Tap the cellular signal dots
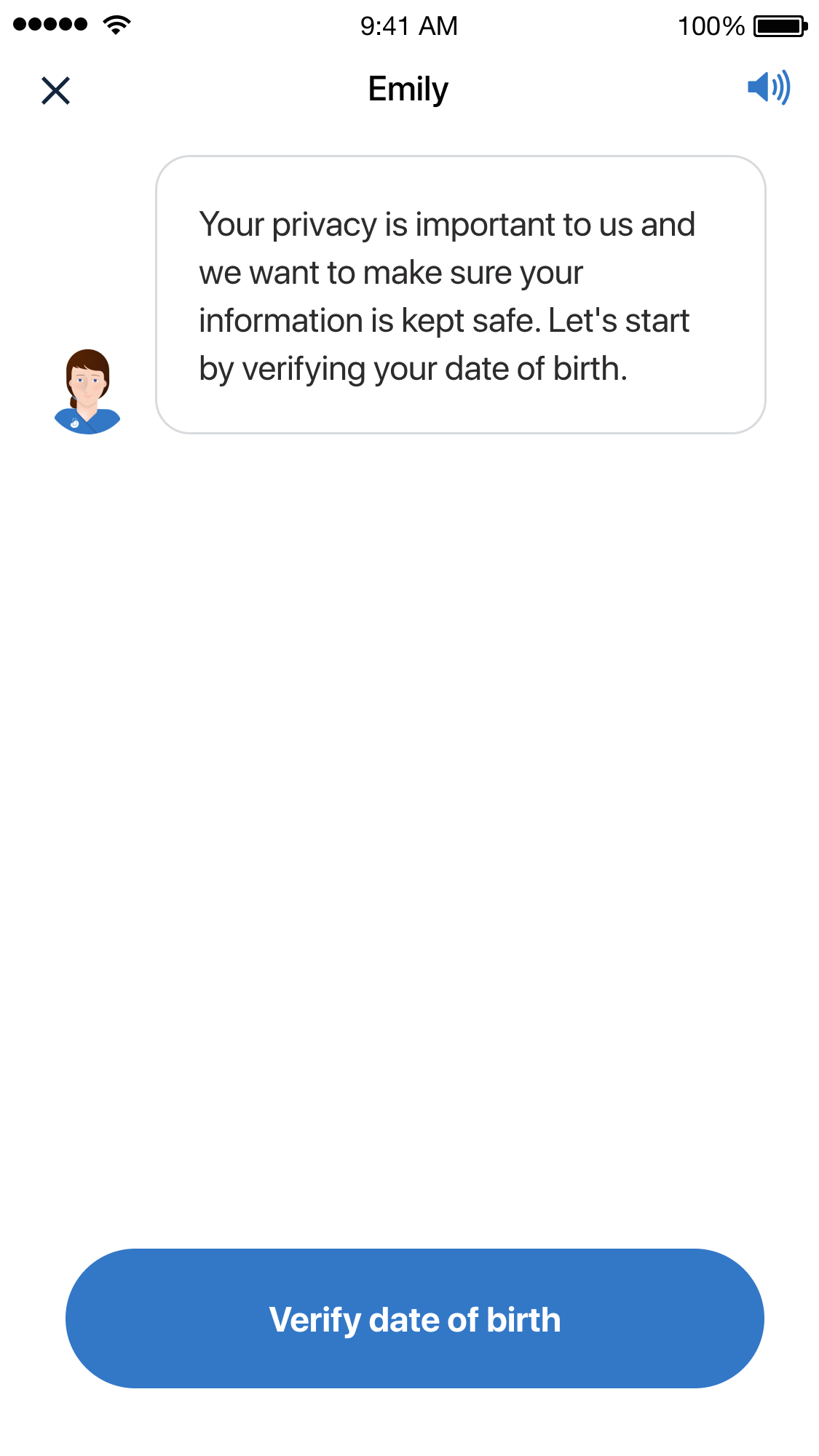Viewport: 819px width, 1456px height. 50,24
